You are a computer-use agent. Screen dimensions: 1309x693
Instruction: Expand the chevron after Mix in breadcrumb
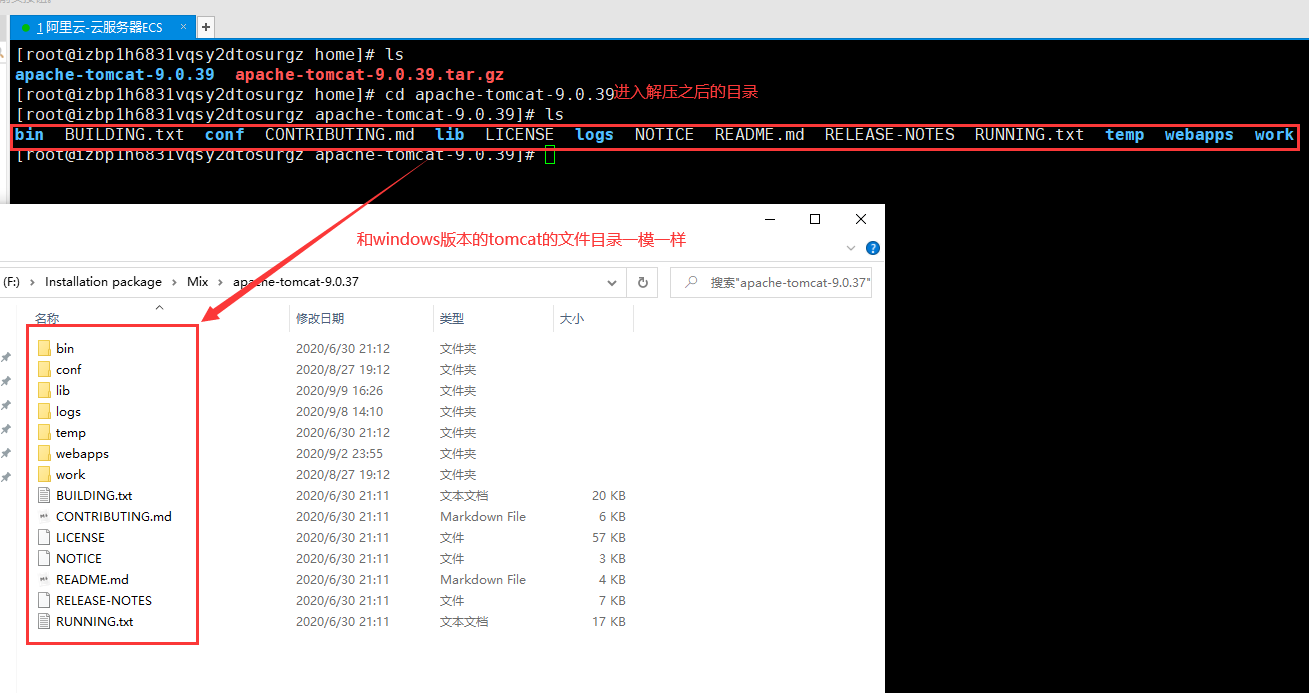tap(220, 282)
